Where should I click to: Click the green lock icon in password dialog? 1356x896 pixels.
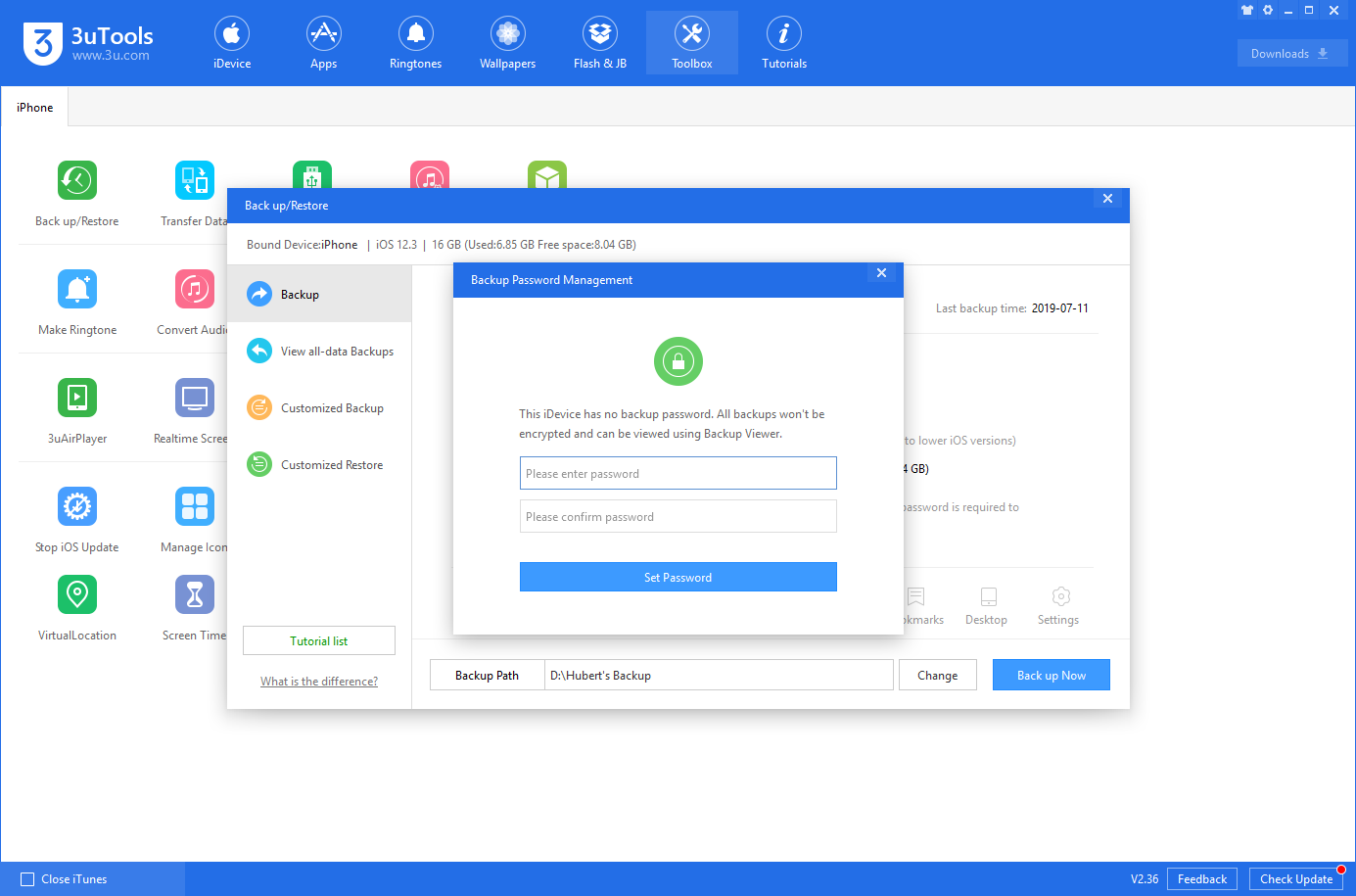678,361
